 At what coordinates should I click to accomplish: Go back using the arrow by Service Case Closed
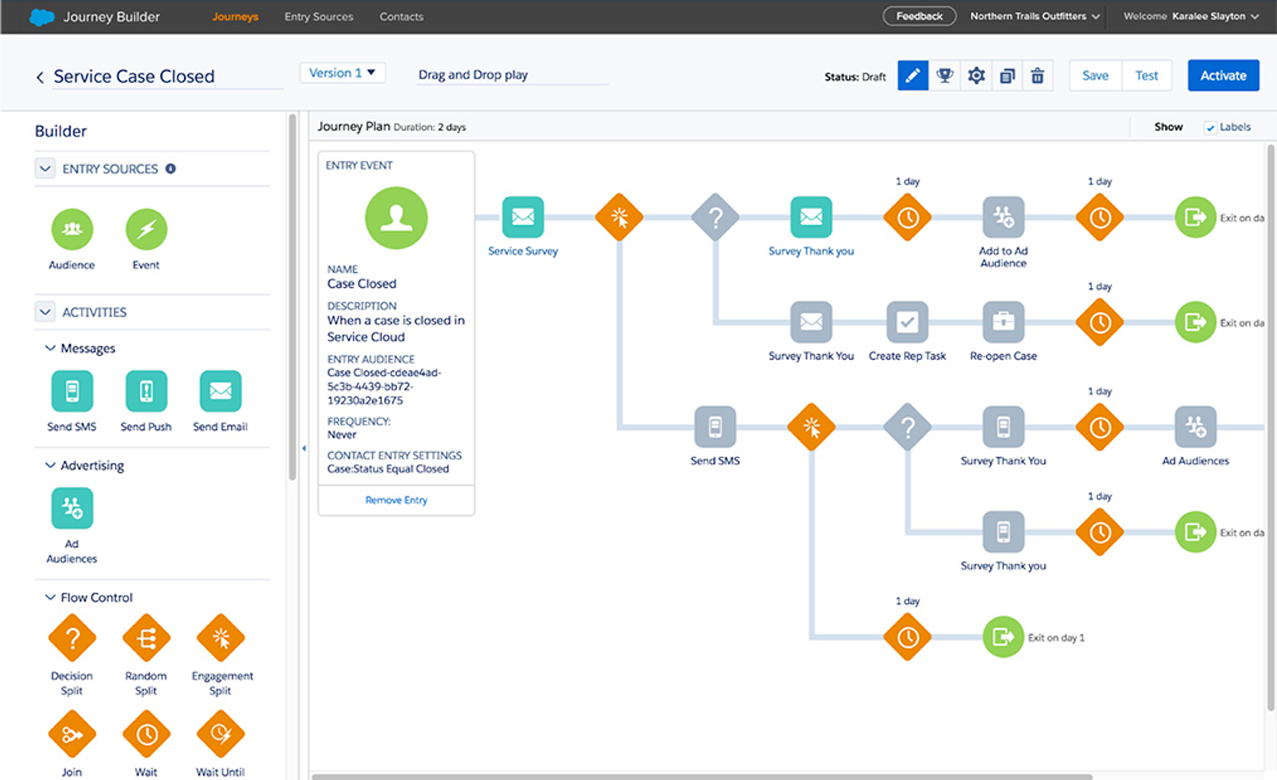(40, 77)
